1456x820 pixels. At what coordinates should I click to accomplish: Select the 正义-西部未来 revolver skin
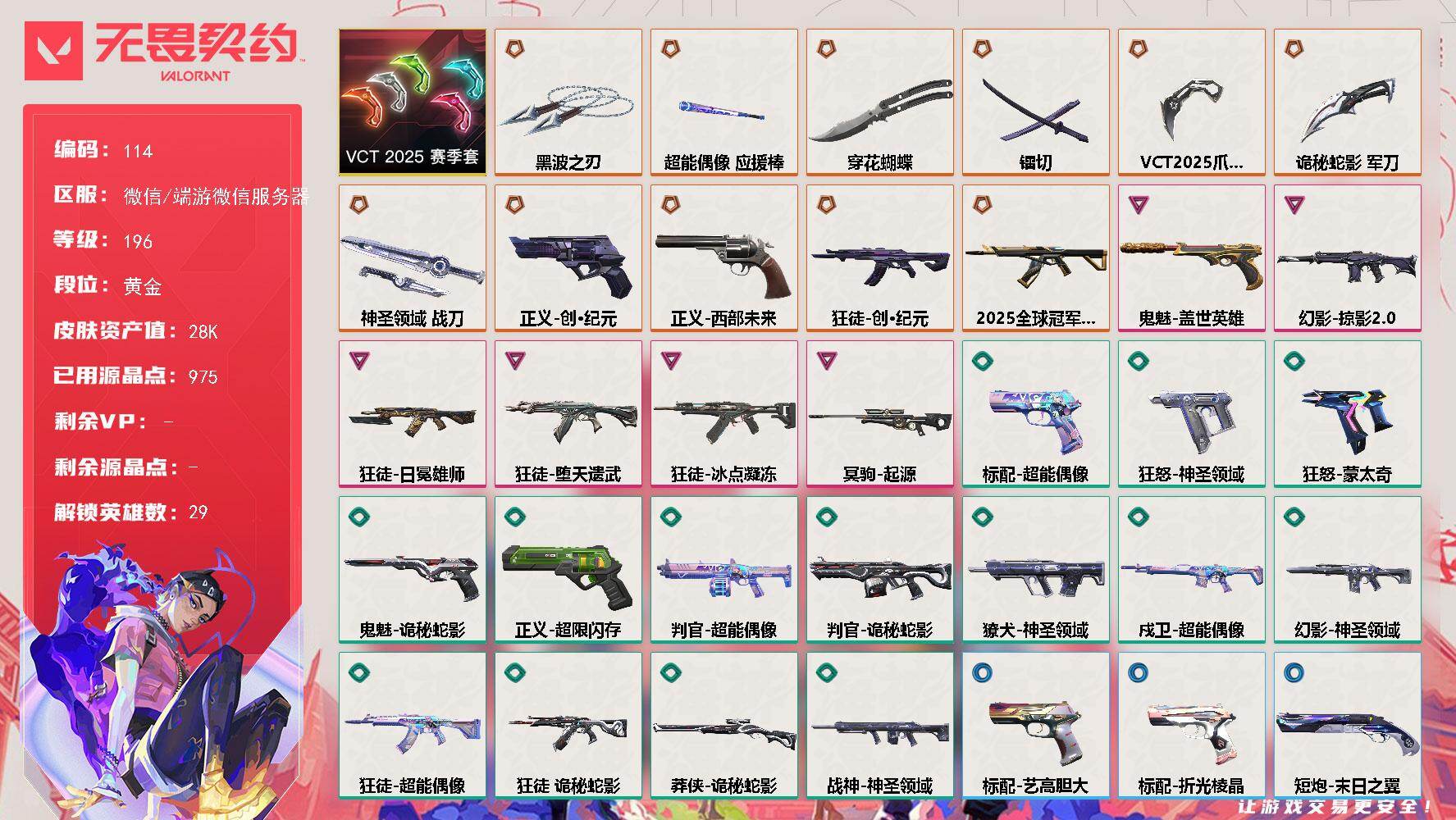point(724,258)
